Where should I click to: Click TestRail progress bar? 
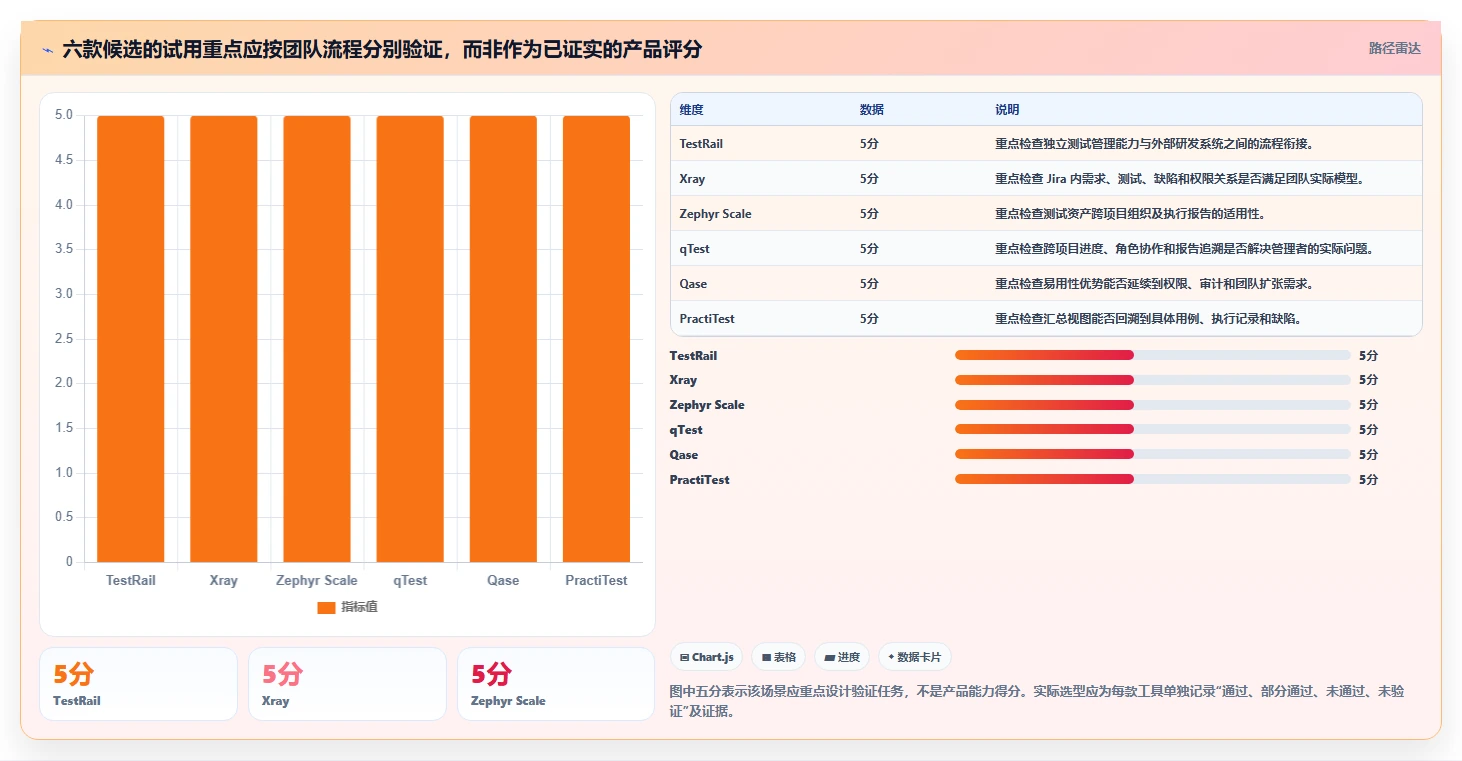(x=1152, y=355)
